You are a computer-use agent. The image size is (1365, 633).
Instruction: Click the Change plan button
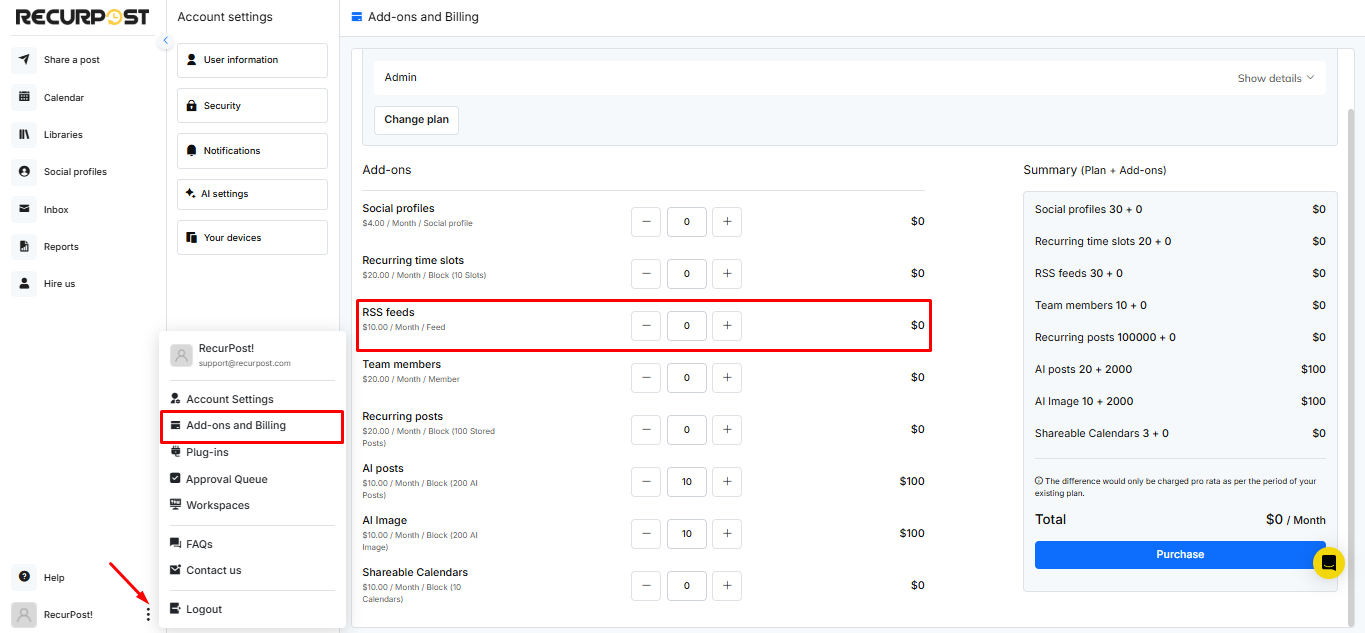[x=416, y=119]
